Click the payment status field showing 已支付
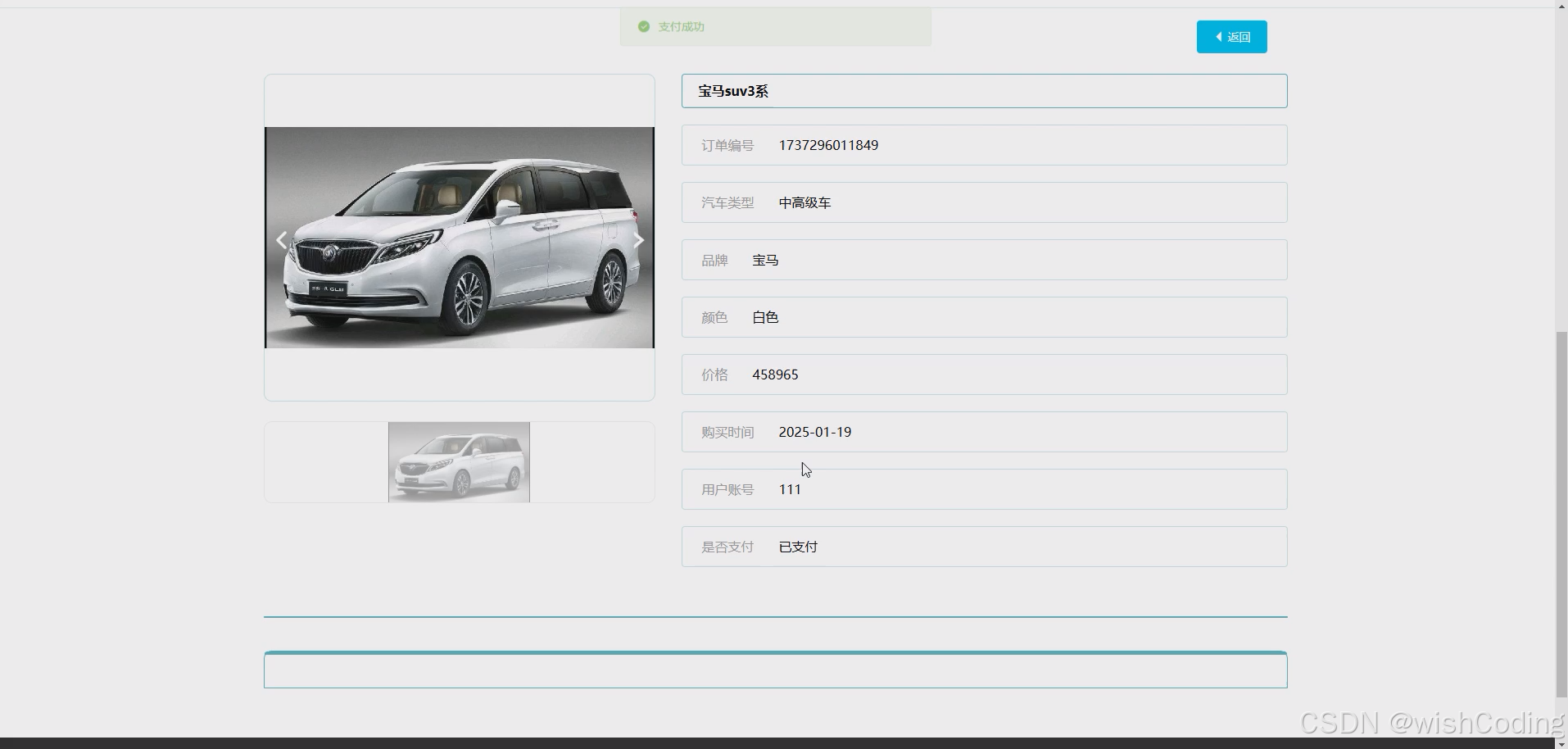Screen dimensions: 1568x749 [x=983, y=547]
